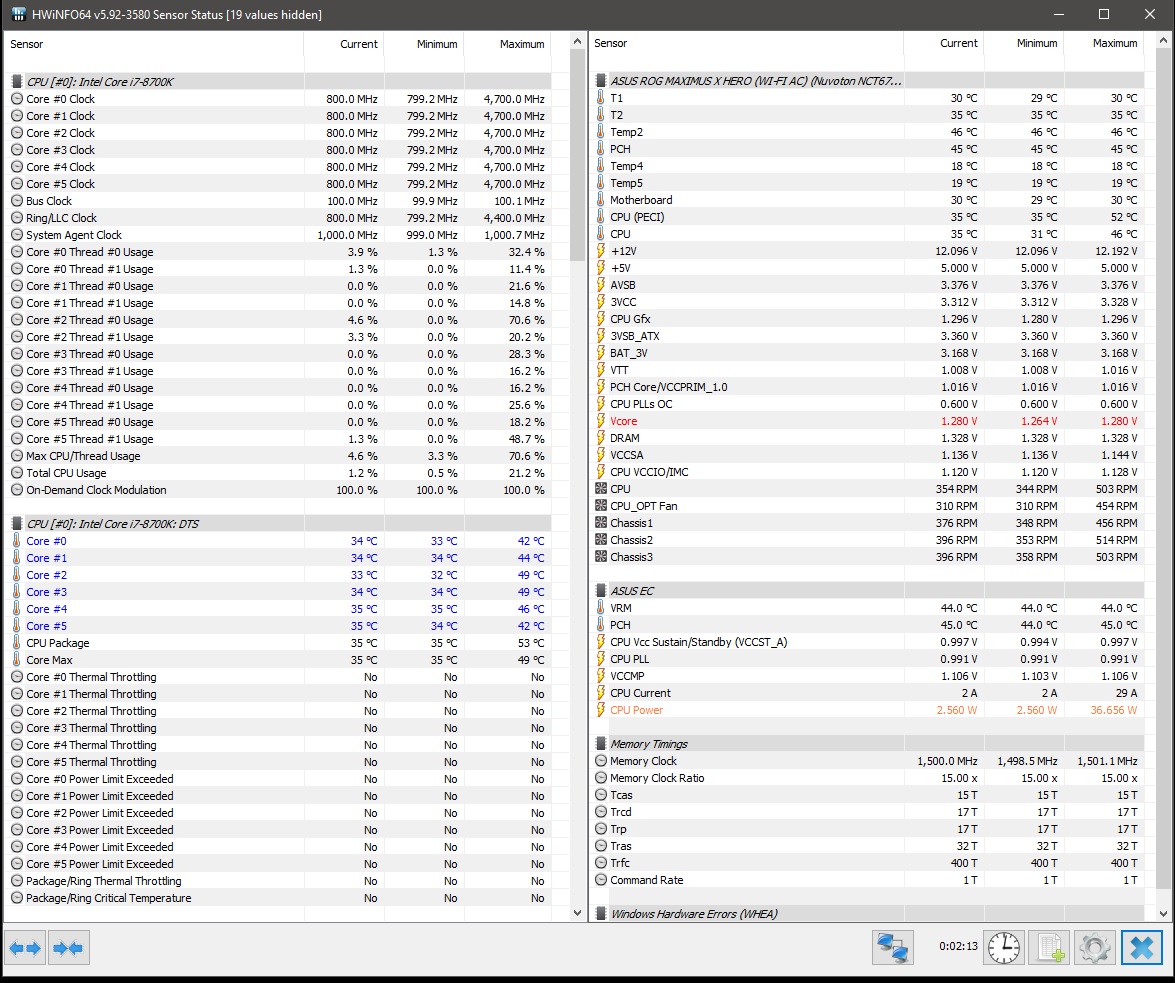The width and height of the screenshot is (1175, 983).
Task: Click right panel Sensor column header
Action: coord(746,43)
